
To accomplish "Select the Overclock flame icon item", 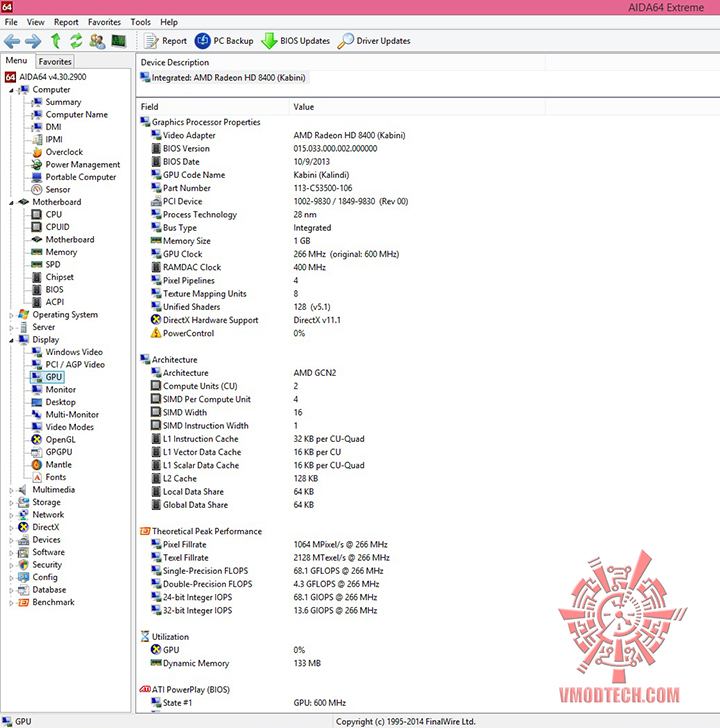I will click(37, 152).
